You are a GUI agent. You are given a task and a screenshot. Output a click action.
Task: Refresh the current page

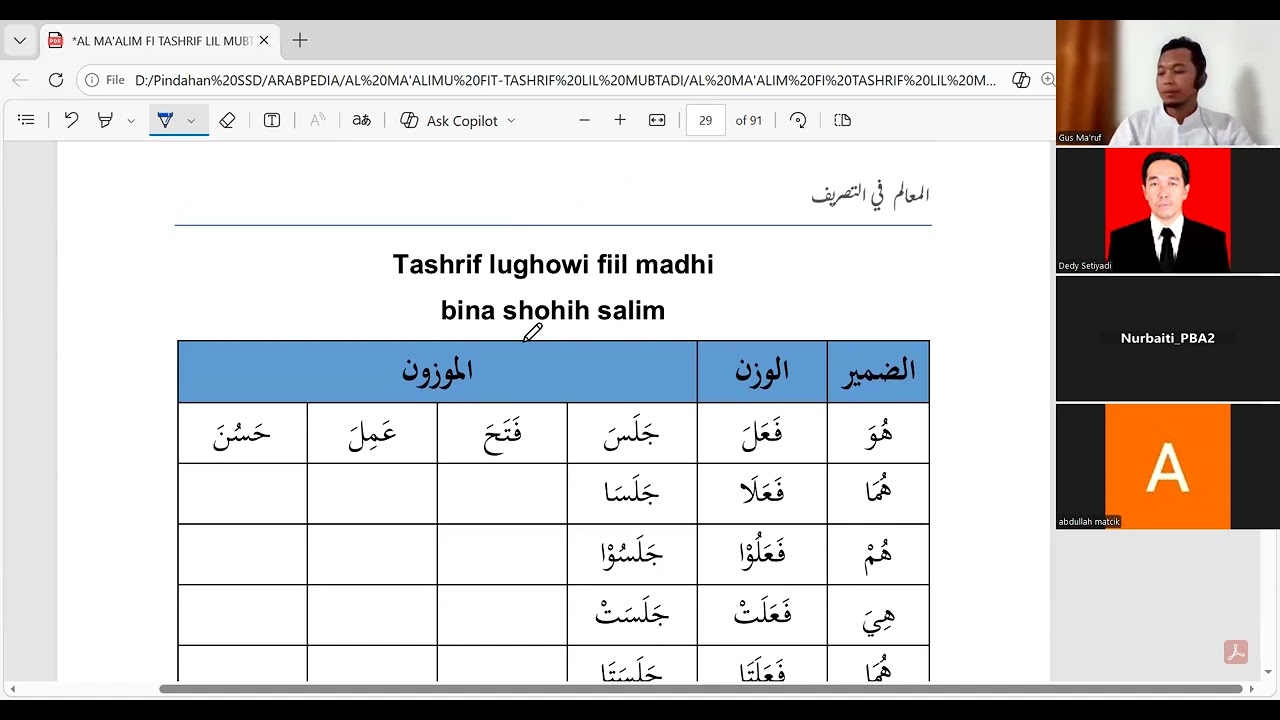[x=56, y=80]
